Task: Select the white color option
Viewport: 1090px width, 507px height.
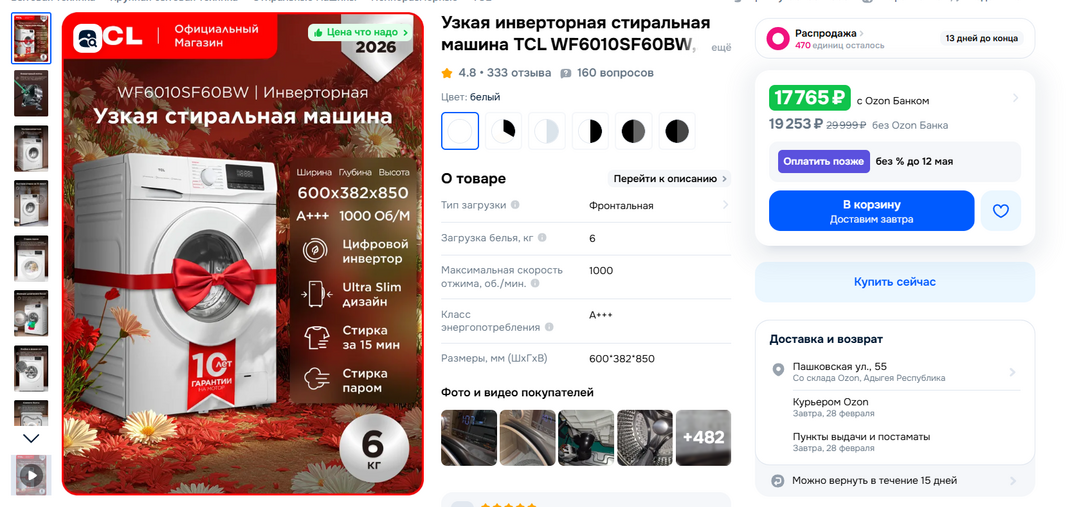Action: point(459,131)
